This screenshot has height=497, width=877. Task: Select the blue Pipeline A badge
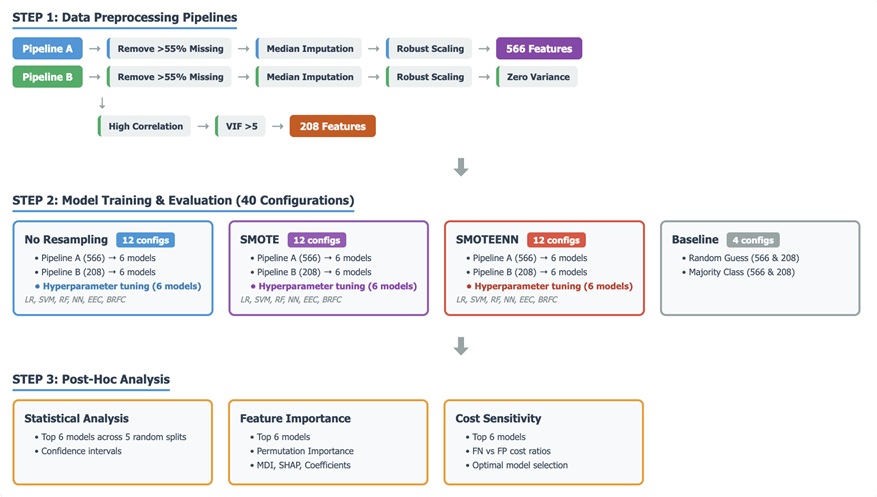48,49
